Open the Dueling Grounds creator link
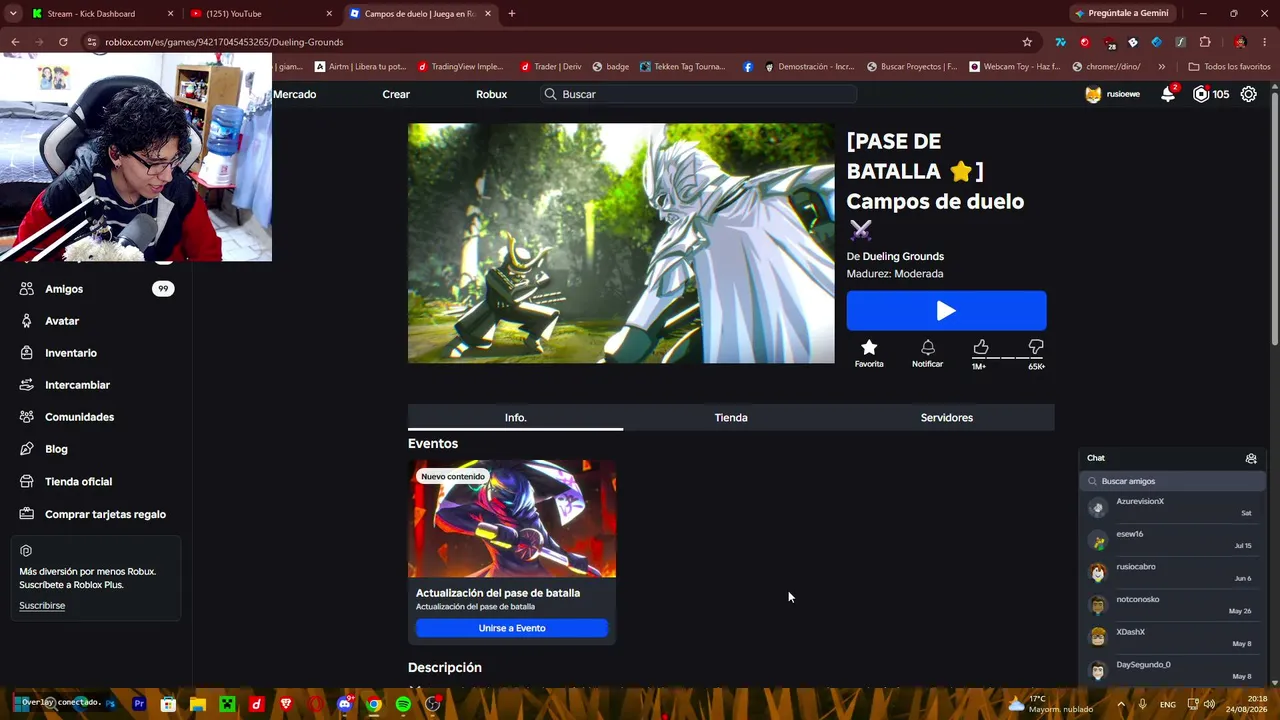Viewport: 1280px width, 720px height. pos(903,256)
